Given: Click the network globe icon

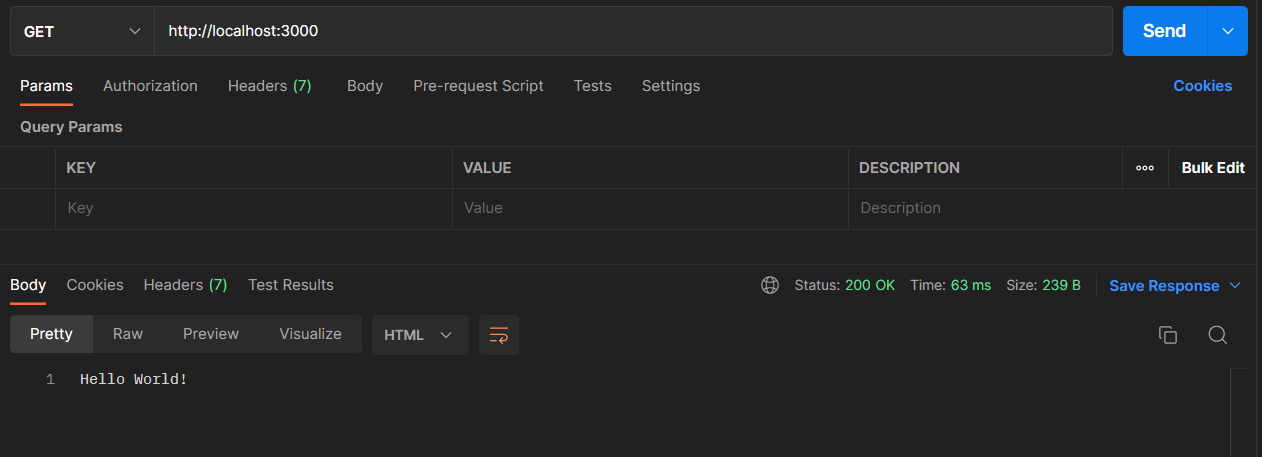Looking at the screenshot, I should (770, 285).
